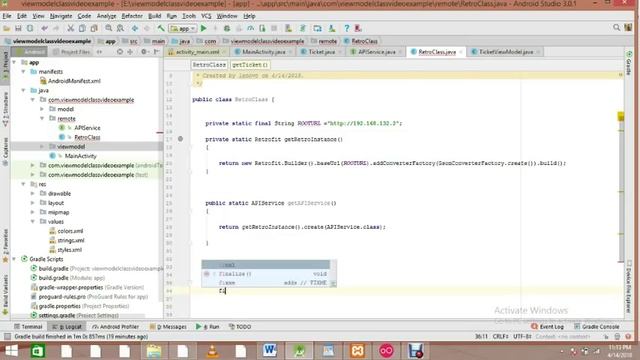Collapse the values folder
640x360 pixels.
pyautogui.click(x=33, y=222)
